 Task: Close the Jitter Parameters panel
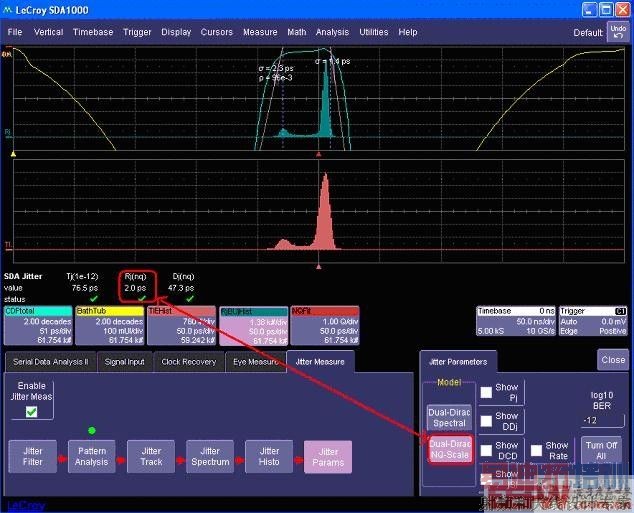tap(612, 359)
